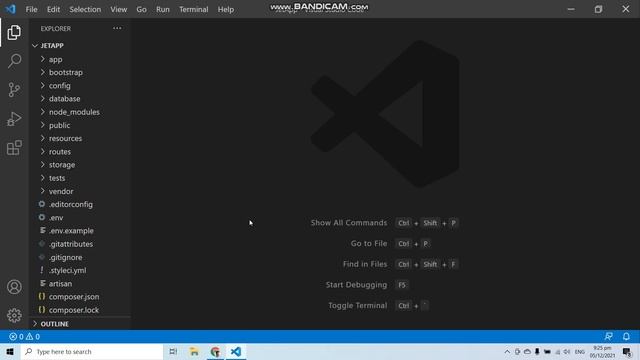This screenshot has height=360, width=640.
Task: Open the composer.lock file
Action: pos(81,310)
